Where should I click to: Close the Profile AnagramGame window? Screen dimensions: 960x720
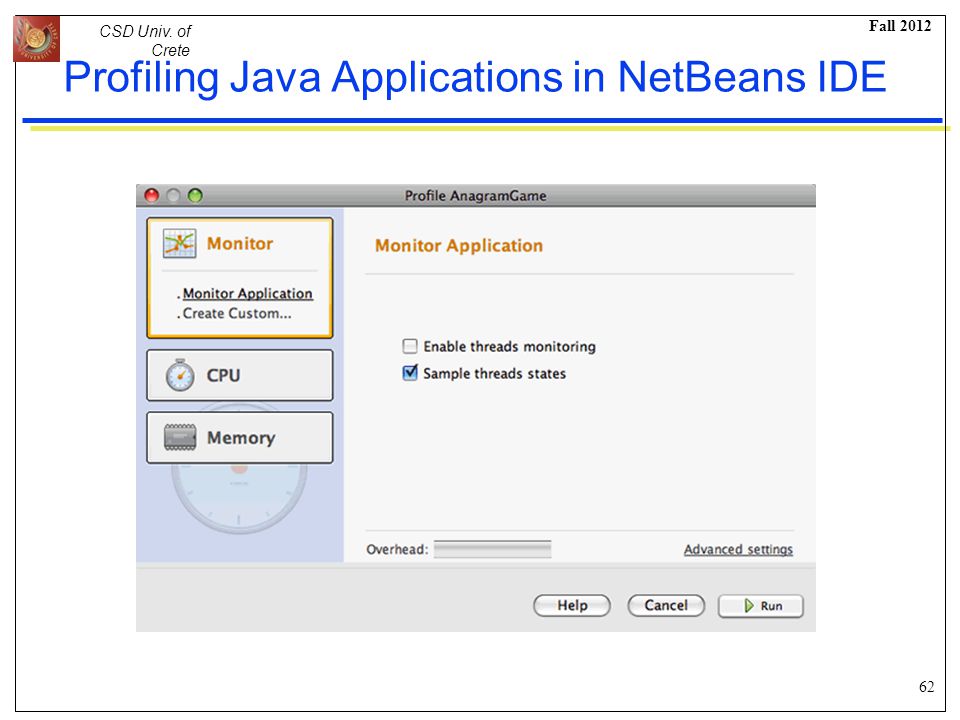click(x=152, y=195)
